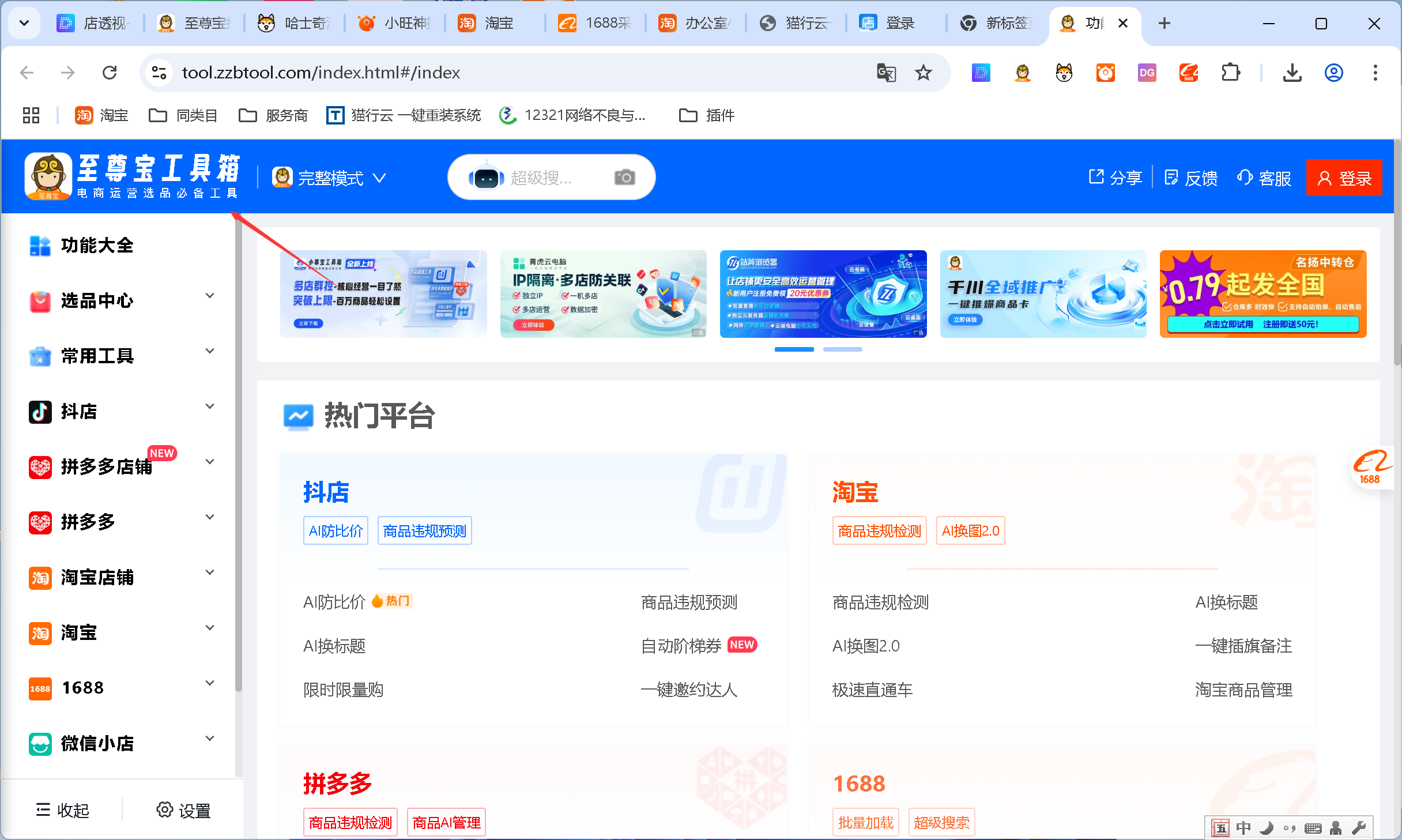
Task: Switch to the 1688采 browser tab
Action: pos(595,23)
